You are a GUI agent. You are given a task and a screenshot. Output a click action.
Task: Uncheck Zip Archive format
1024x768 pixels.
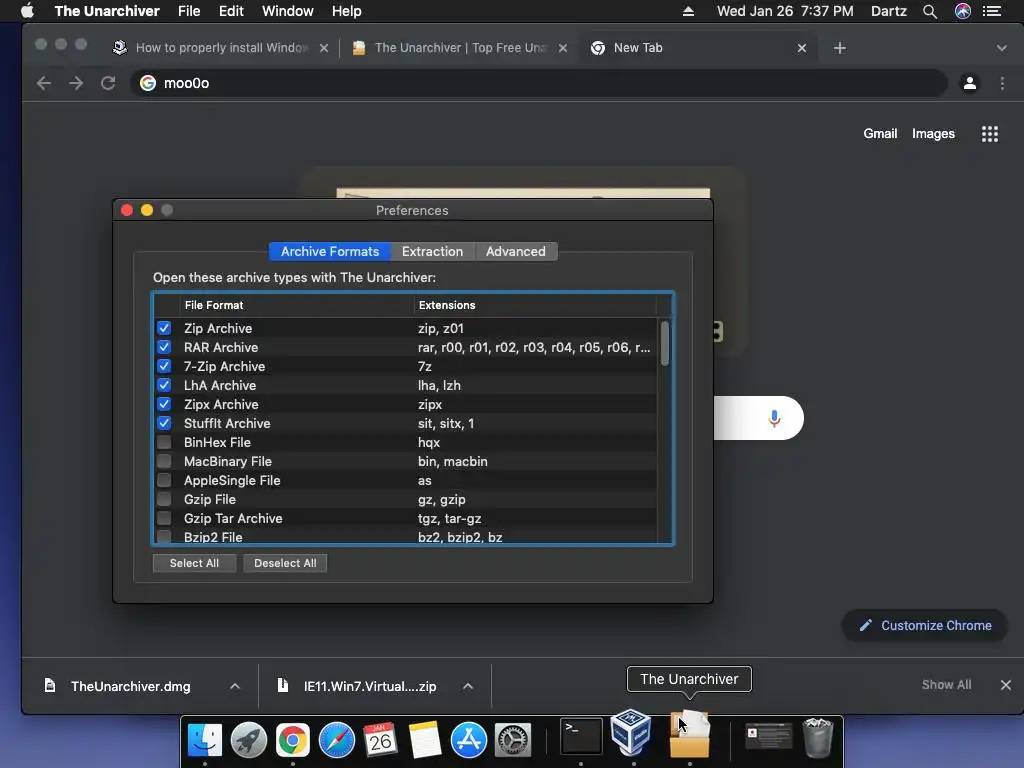click(164, 328)
